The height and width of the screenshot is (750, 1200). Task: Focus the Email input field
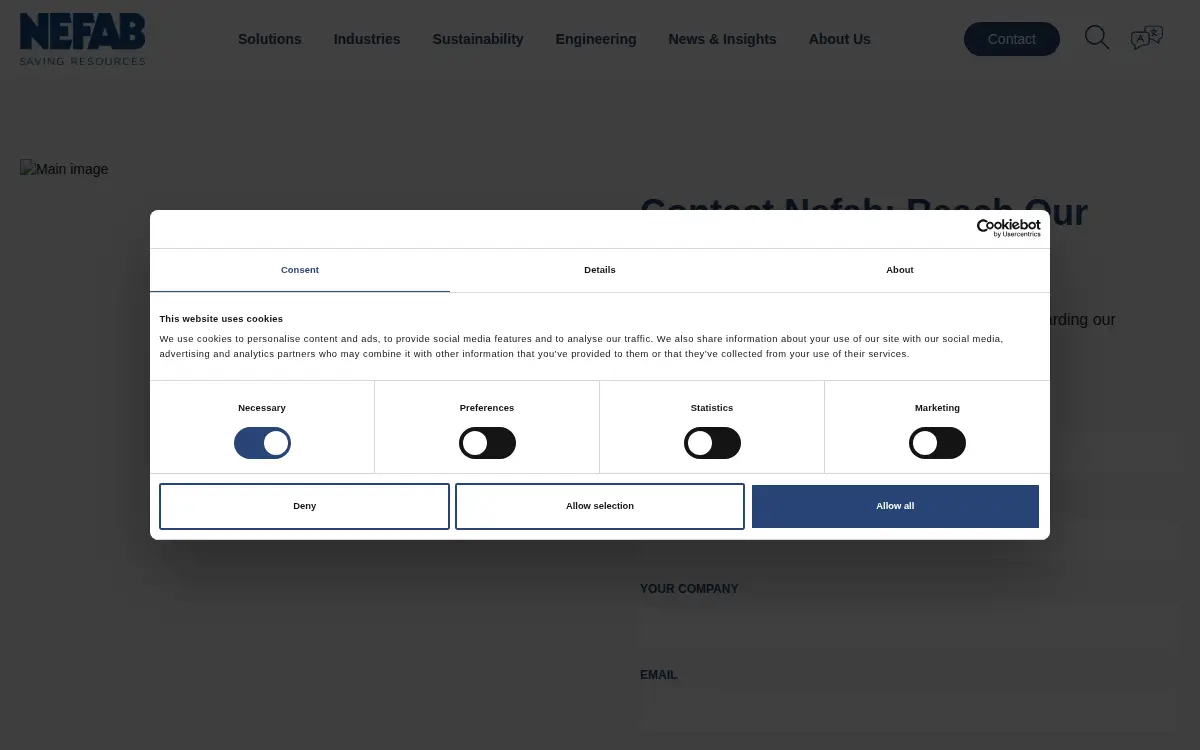[x=910, y=711]
